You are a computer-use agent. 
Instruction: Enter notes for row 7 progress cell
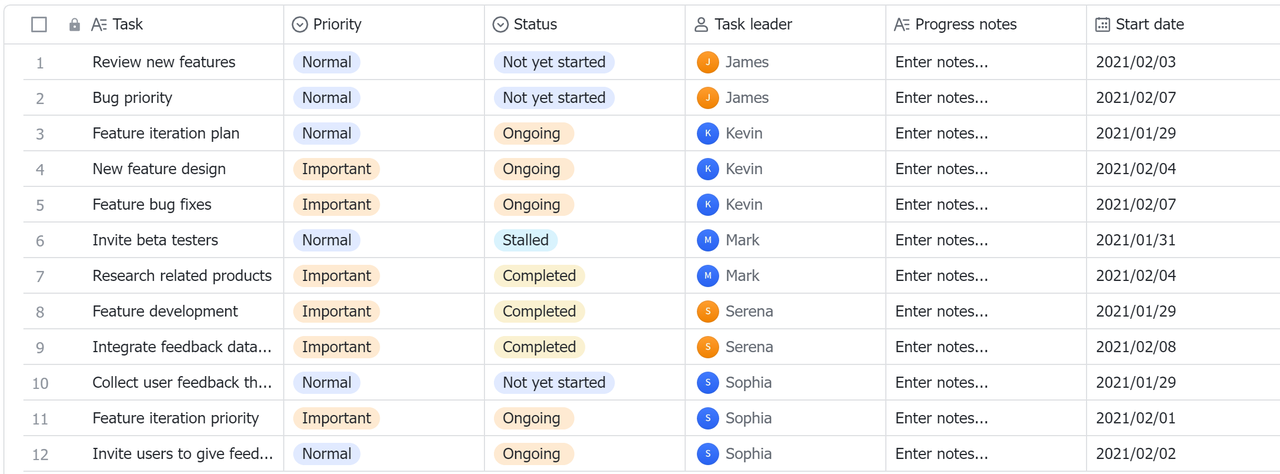pos(941,276)
